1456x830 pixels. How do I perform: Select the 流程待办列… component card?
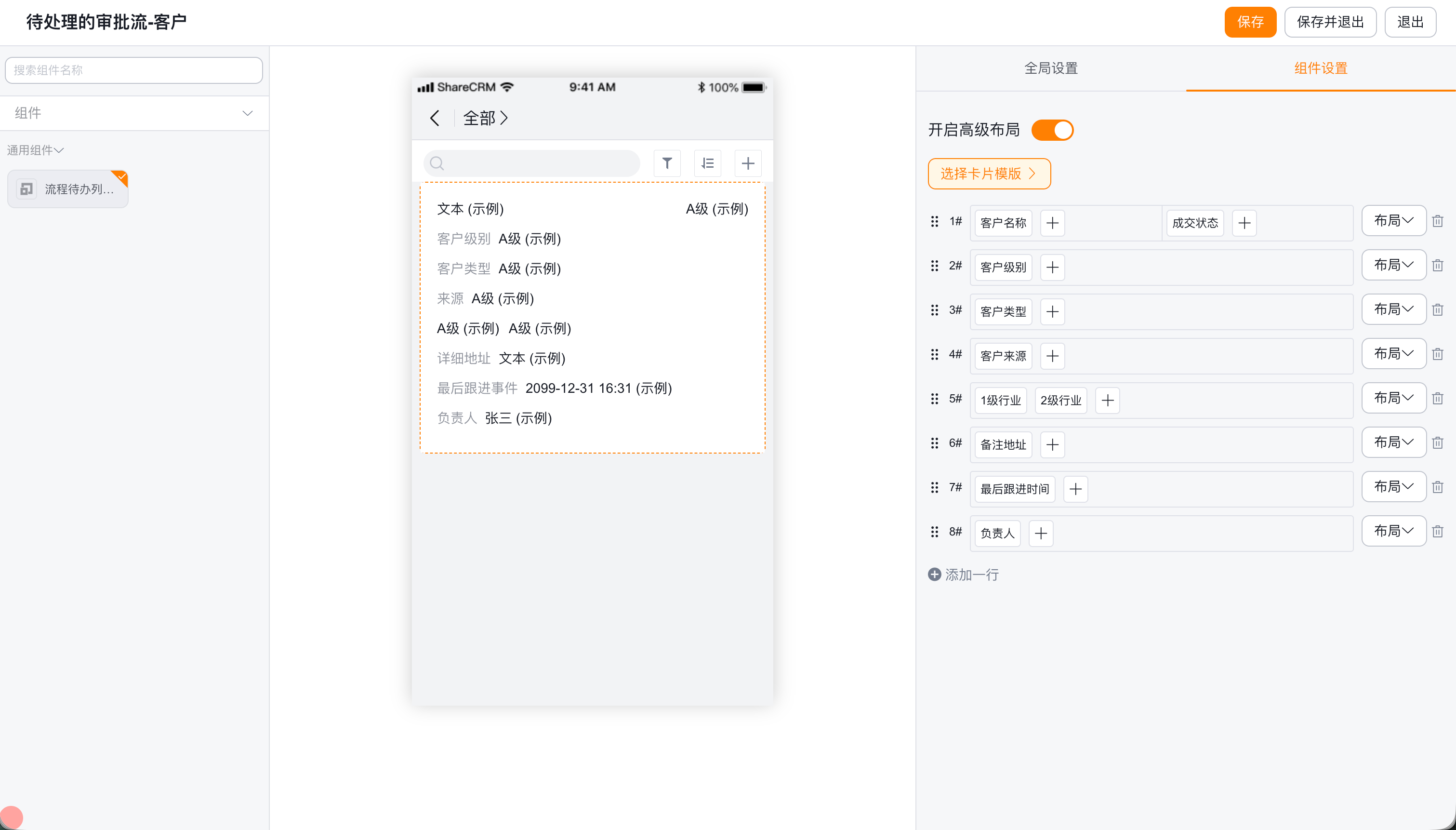(x=68, y=188)
